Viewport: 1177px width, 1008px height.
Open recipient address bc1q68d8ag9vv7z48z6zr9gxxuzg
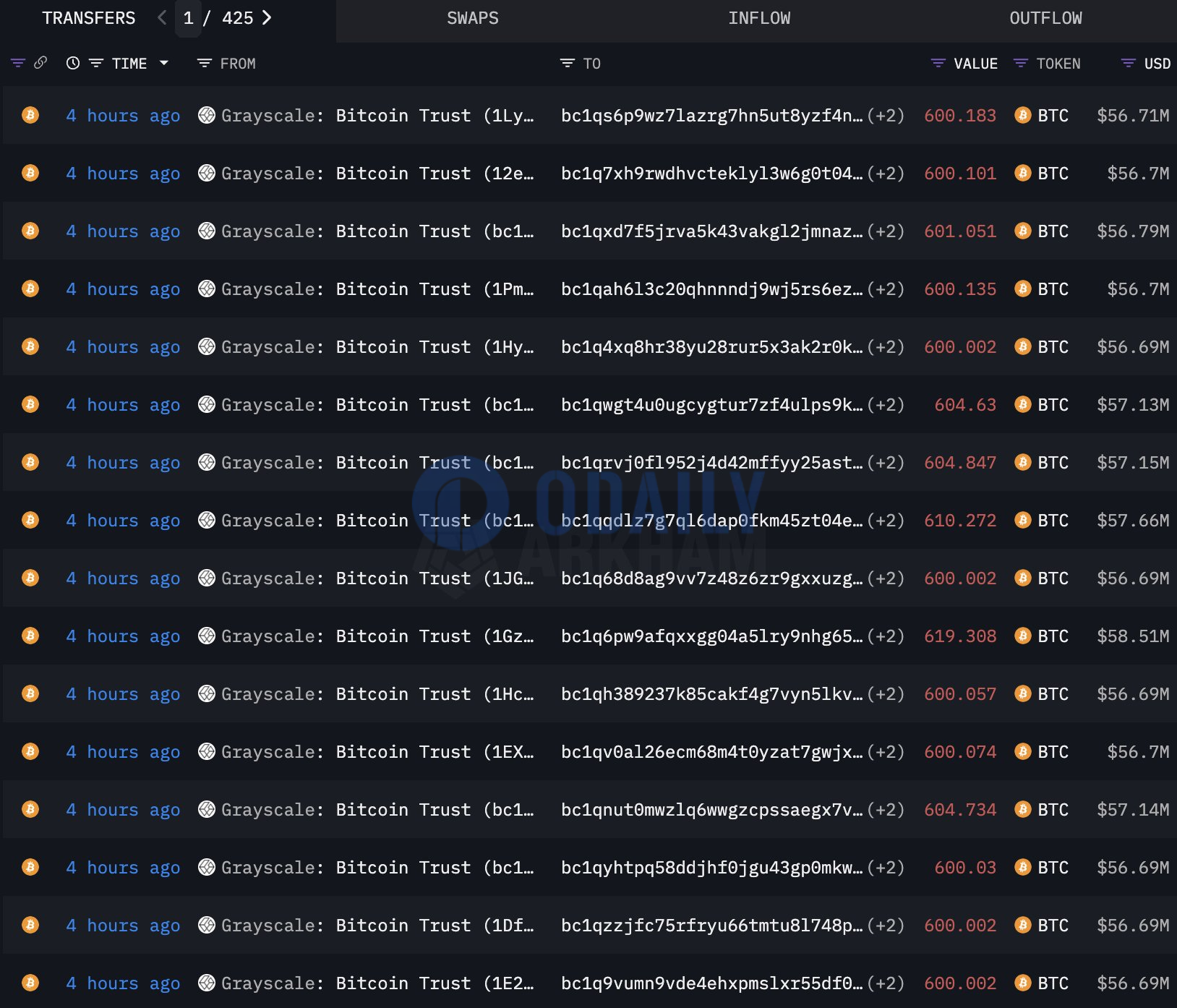711,578
